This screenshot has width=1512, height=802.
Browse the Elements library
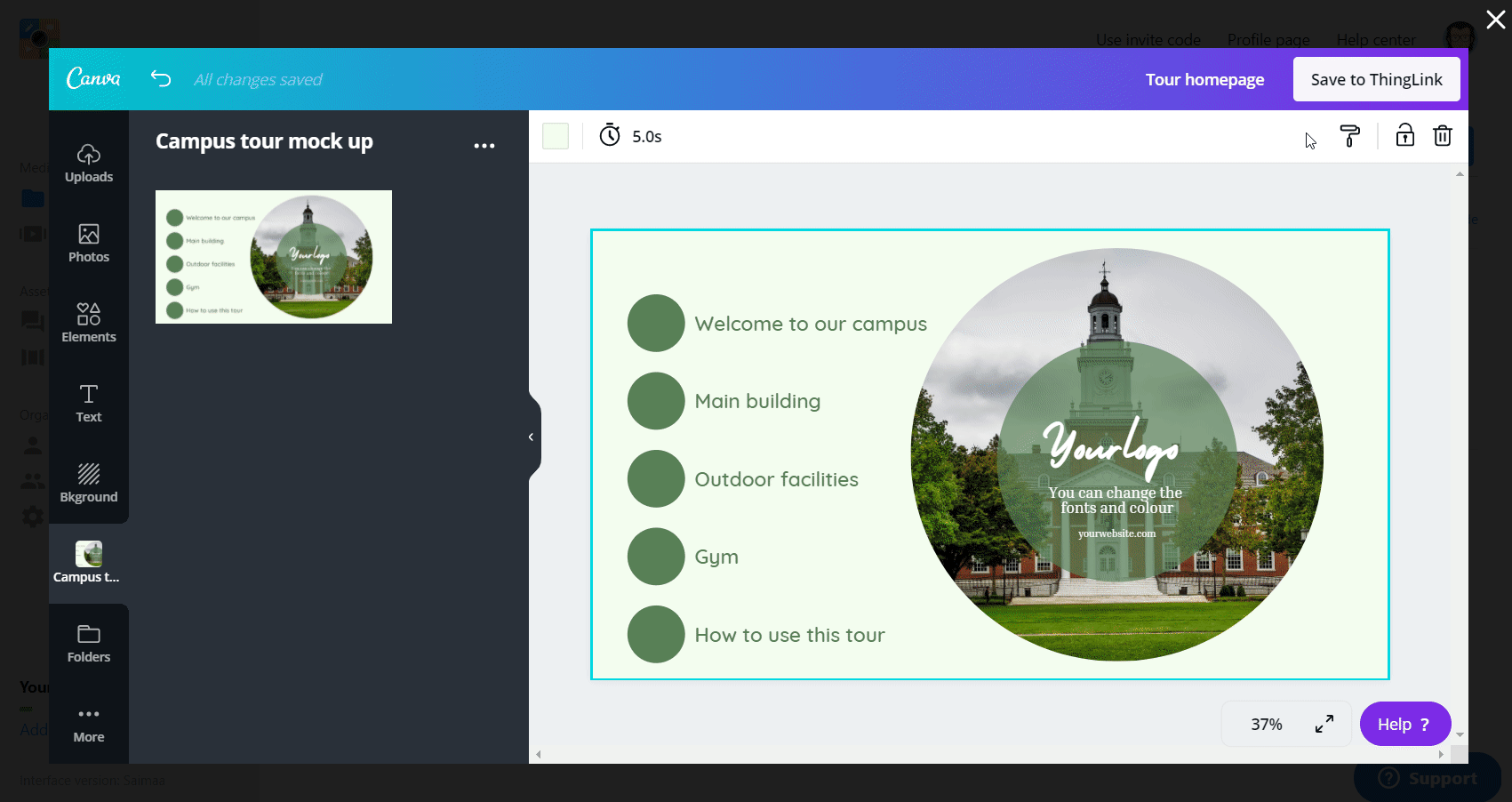(88, 322)
